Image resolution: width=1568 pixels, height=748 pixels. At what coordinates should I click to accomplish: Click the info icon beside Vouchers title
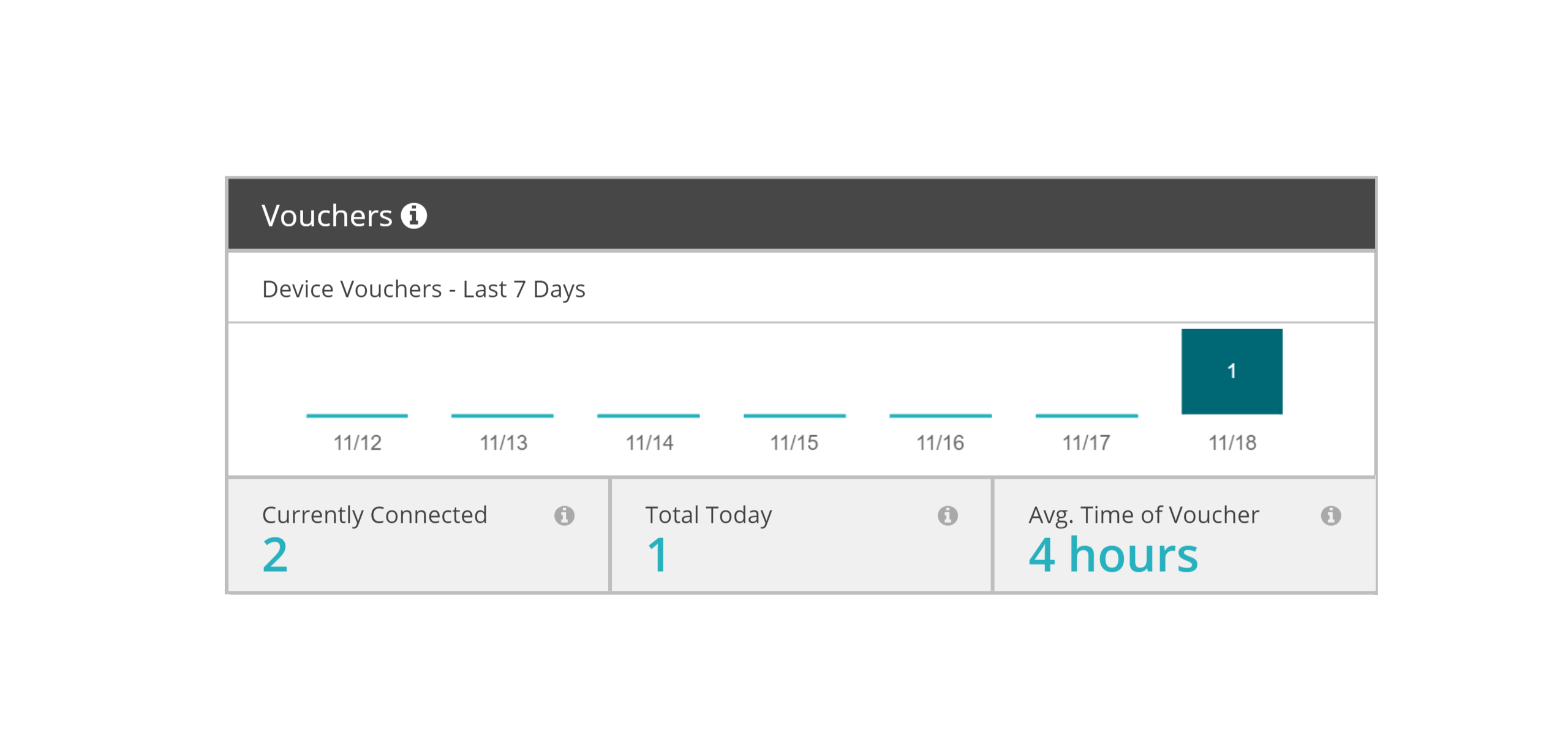413,215
